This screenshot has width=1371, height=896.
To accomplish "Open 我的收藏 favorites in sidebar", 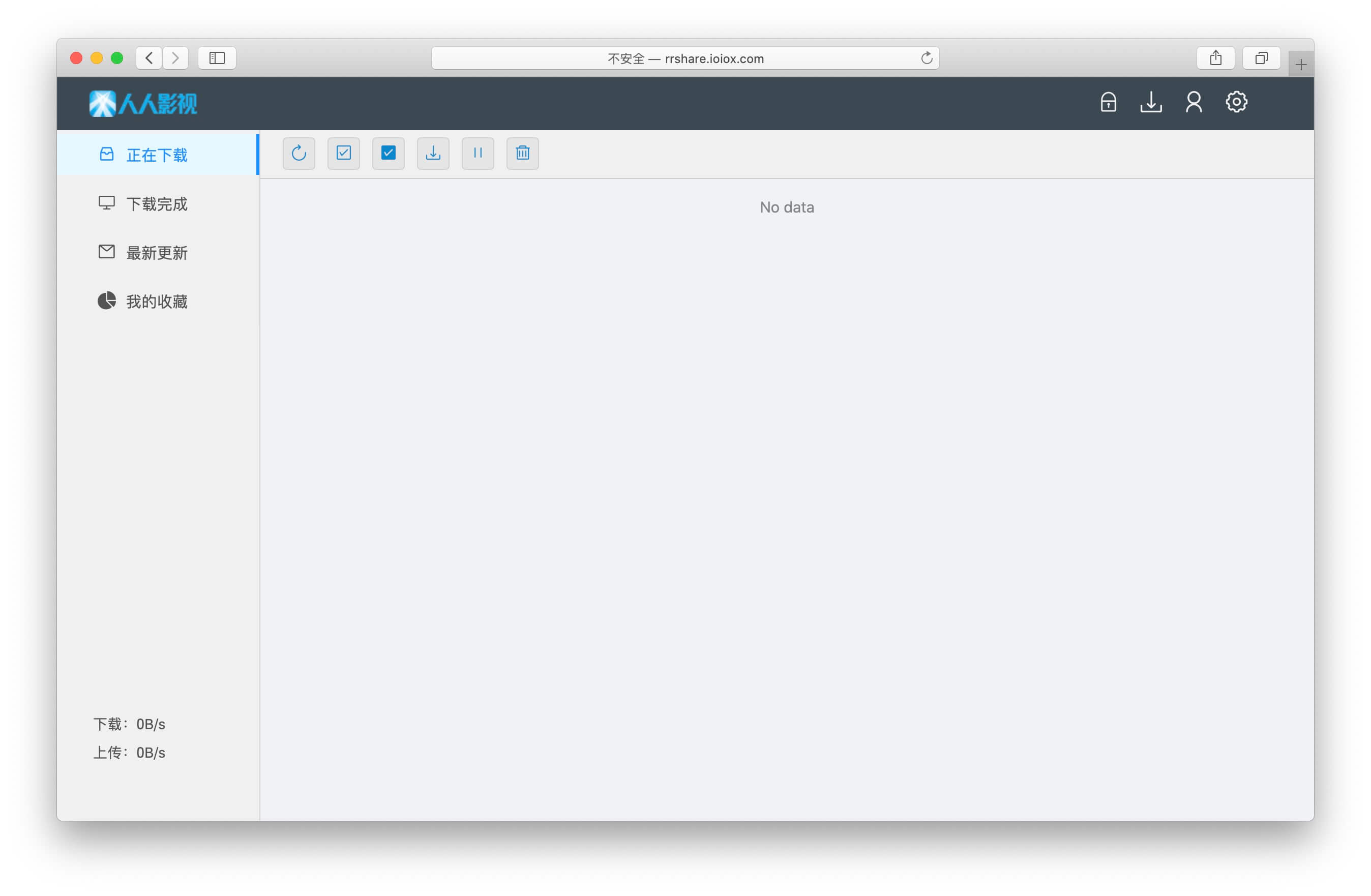I will point(158,302).
